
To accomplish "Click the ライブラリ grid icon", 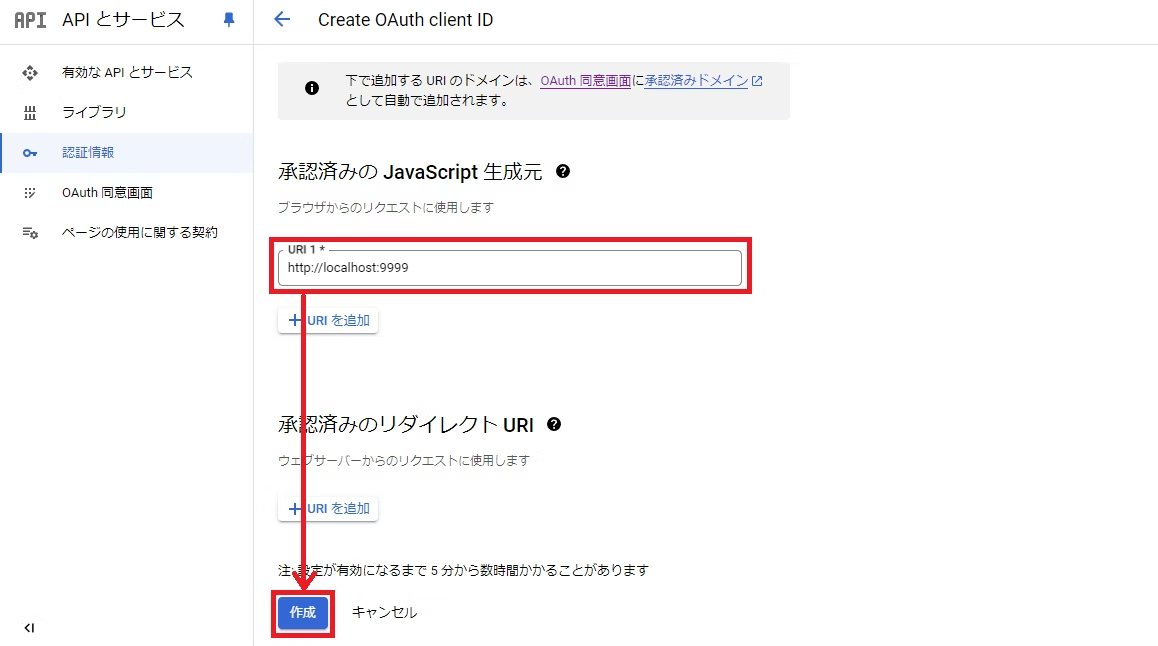I will (x=30, y=112).
